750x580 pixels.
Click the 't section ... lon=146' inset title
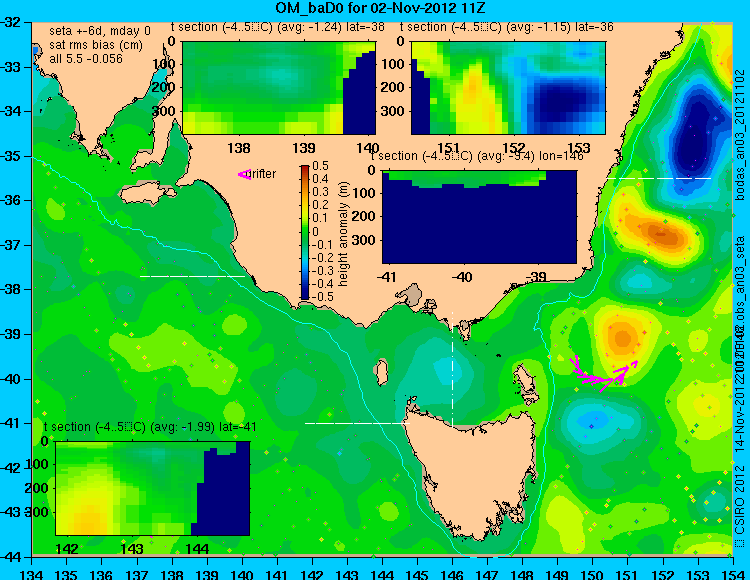[x=477, y=156]
